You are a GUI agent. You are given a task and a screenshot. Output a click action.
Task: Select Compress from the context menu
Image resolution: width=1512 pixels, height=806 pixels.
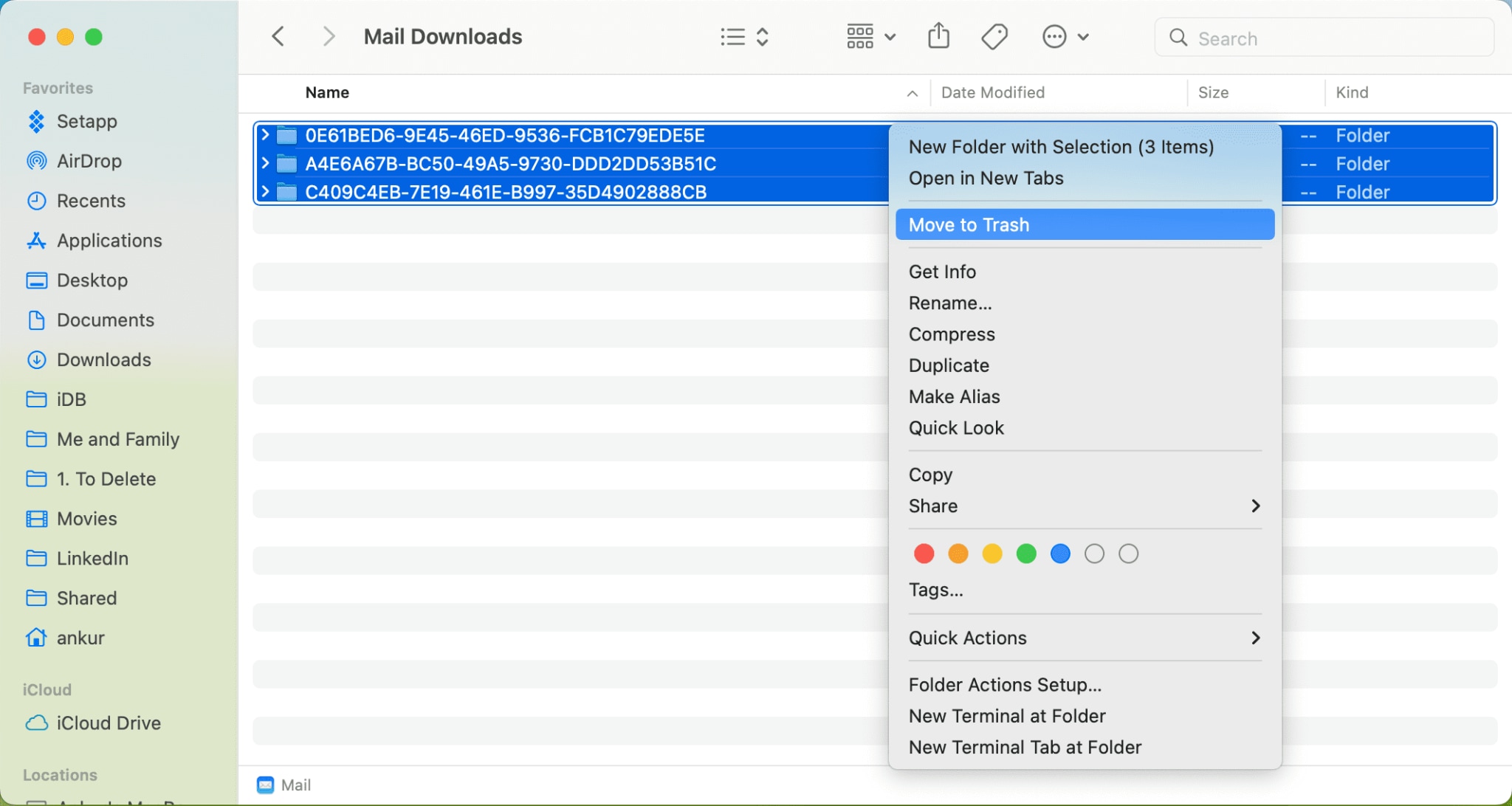952,334
